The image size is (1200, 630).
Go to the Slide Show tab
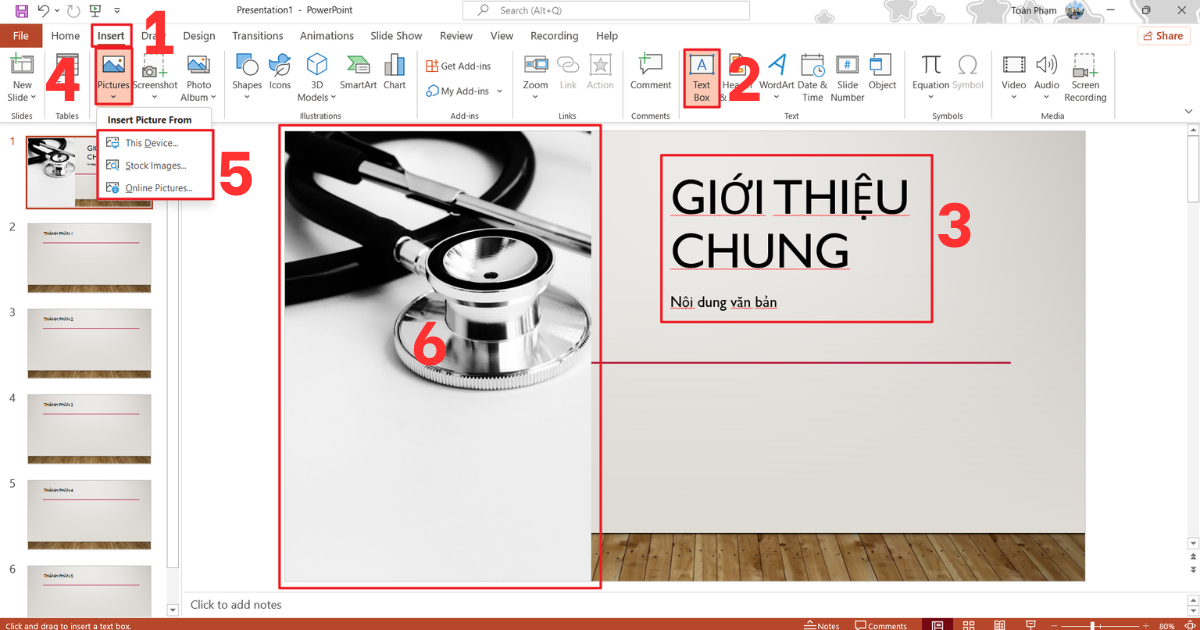(x=396, y=36)
